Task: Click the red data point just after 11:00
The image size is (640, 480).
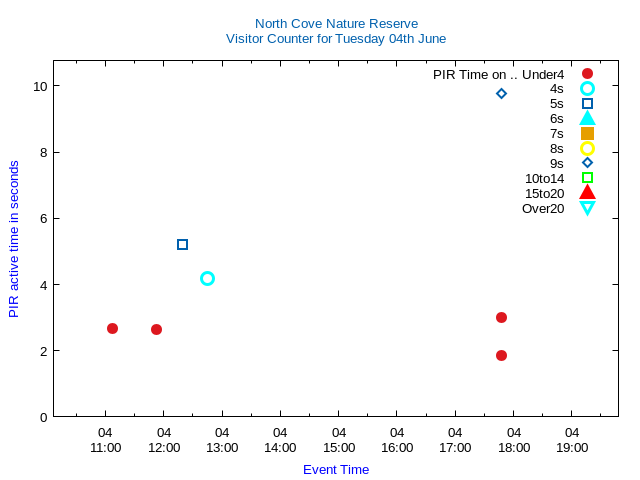Action: [112, 328]
